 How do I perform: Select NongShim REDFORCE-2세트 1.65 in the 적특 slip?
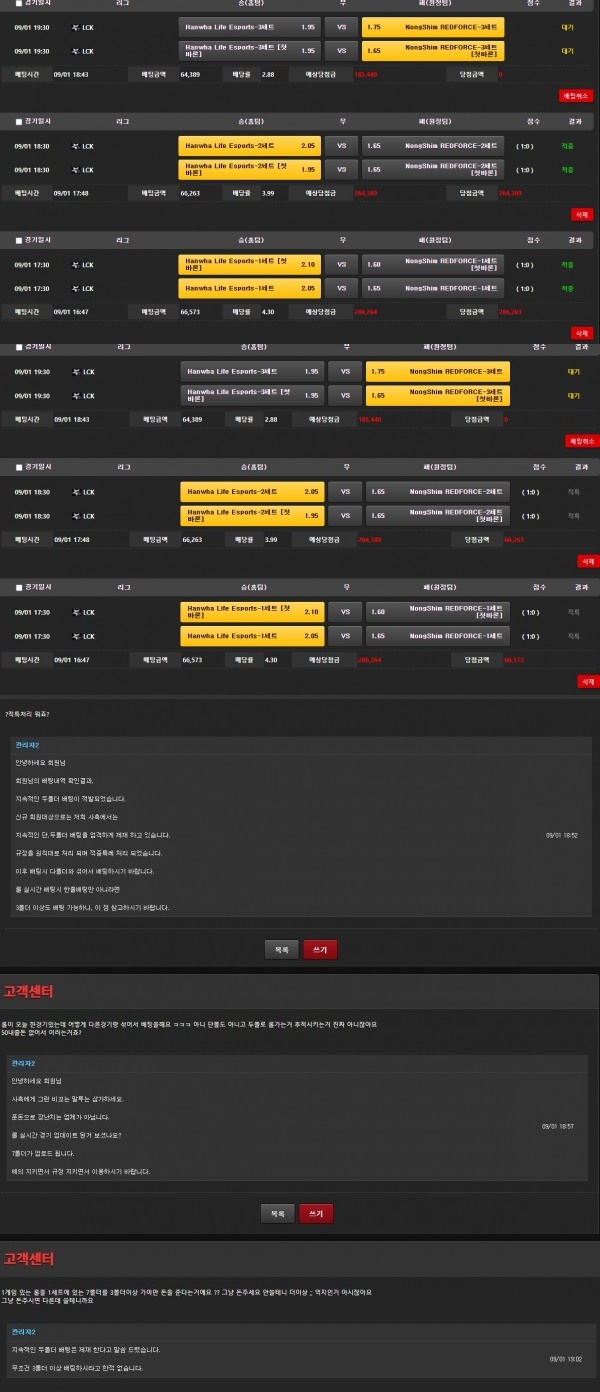point(438,492)
